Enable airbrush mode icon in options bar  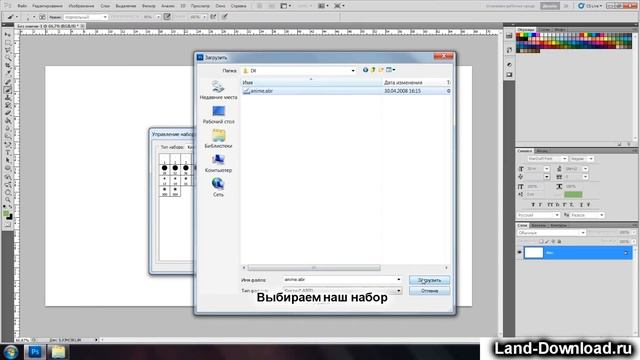click(x=213, y=17)
